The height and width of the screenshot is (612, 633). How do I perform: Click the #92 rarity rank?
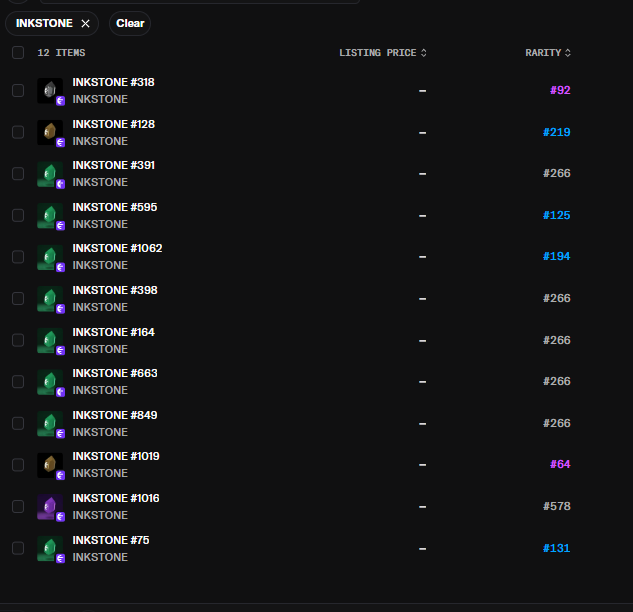pyautogui.click(x=560, y=90)
